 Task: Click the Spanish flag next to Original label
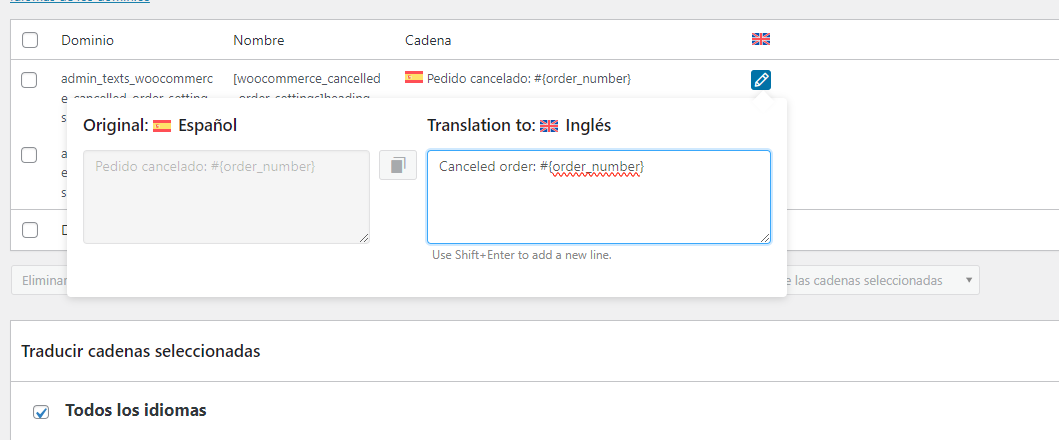[162, 126]
